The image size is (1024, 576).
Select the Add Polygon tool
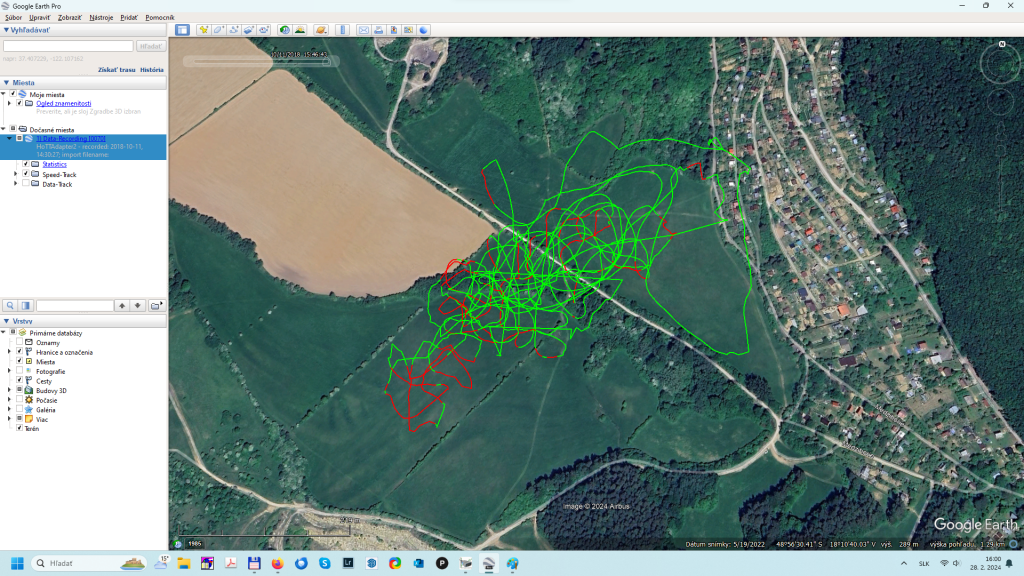(x=218, y=30)
